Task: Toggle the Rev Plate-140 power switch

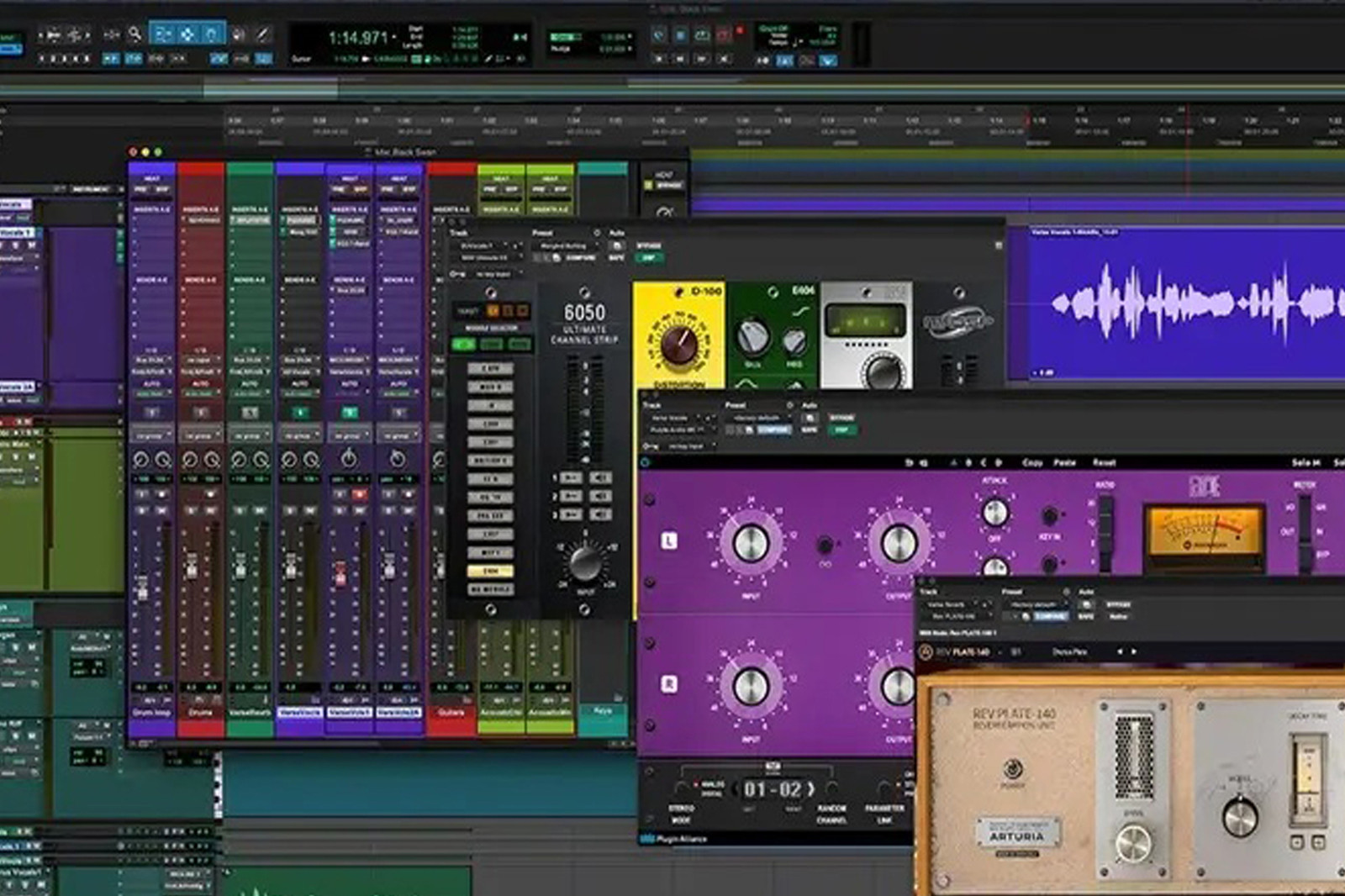Action: (x=1012, y=768)
